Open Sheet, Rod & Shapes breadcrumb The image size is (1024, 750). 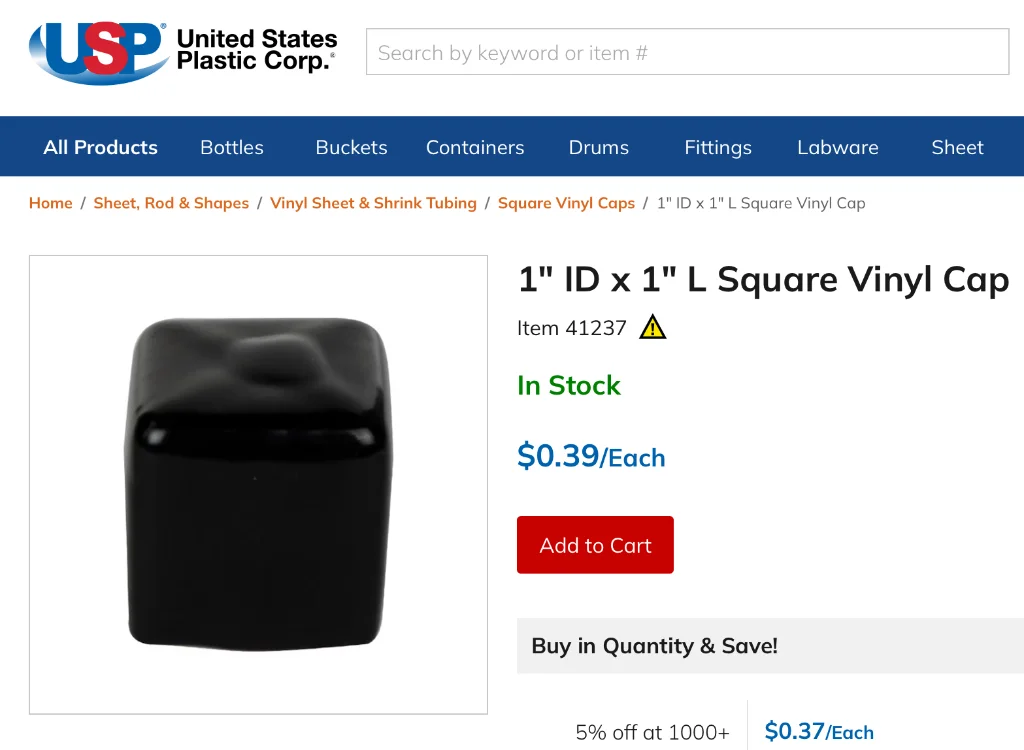171,203
